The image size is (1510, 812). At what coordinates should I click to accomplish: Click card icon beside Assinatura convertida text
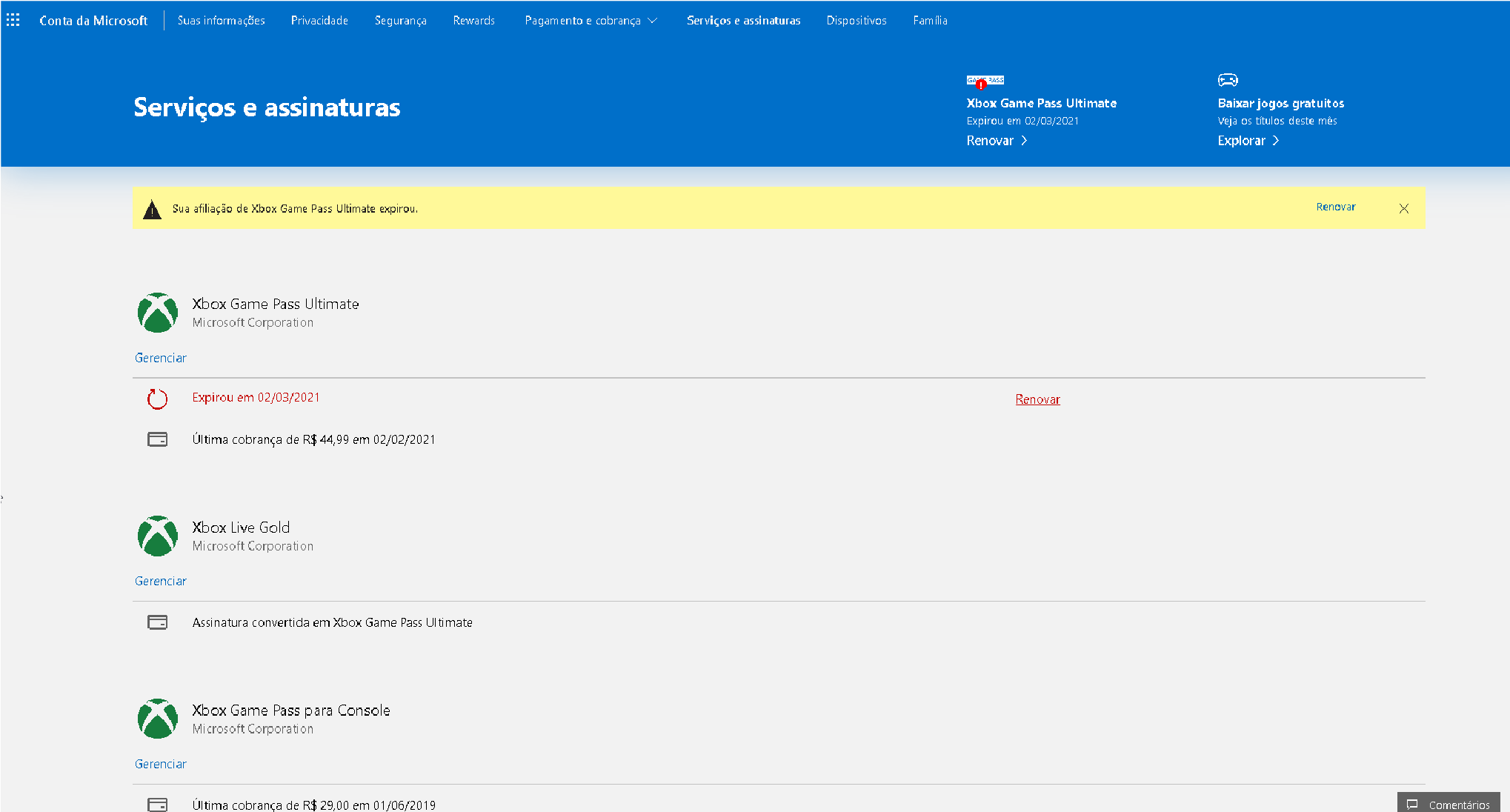pyautogui.click(x=158, y=622)
